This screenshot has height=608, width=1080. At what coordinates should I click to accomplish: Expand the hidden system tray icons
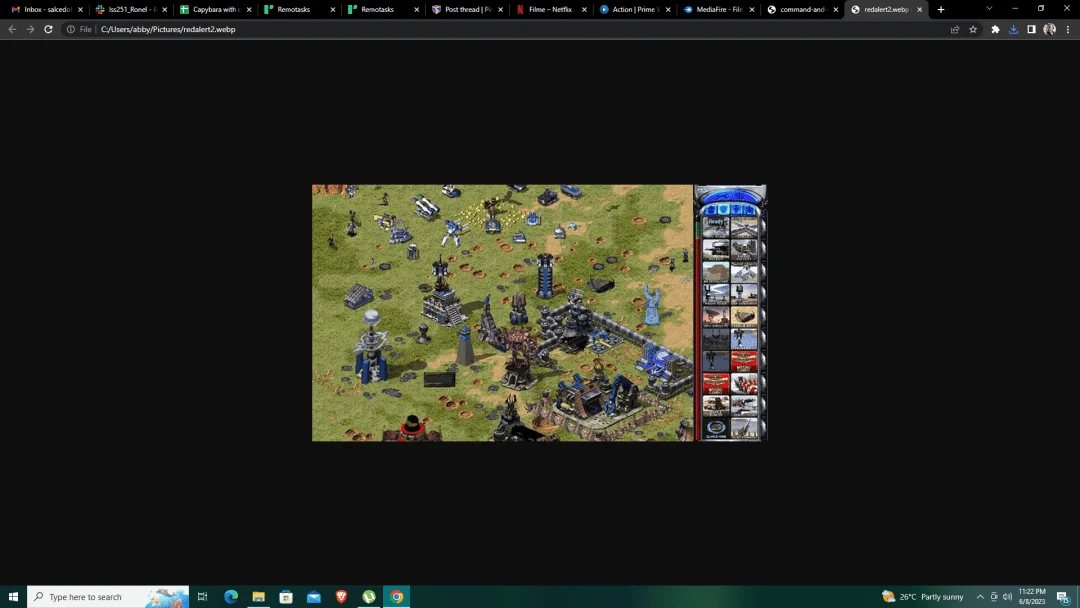point(980,597)
